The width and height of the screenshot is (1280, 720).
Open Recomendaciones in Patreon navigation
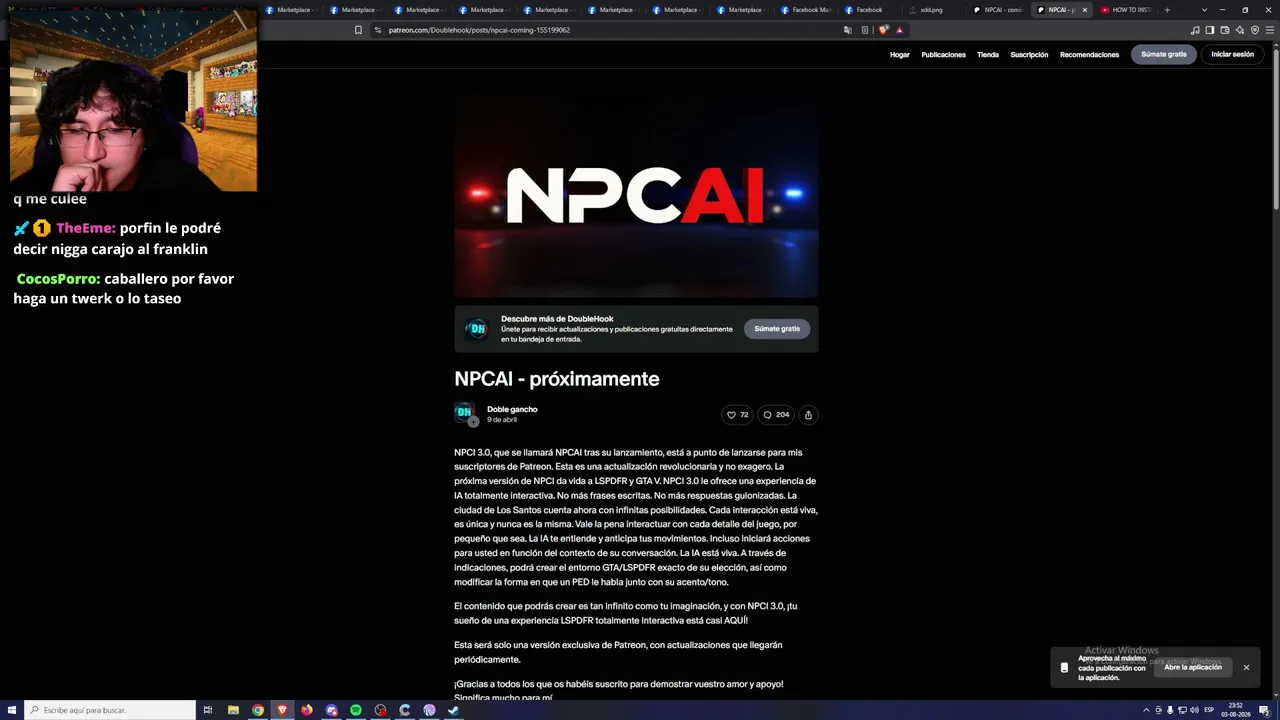[x=1089, y=55]
